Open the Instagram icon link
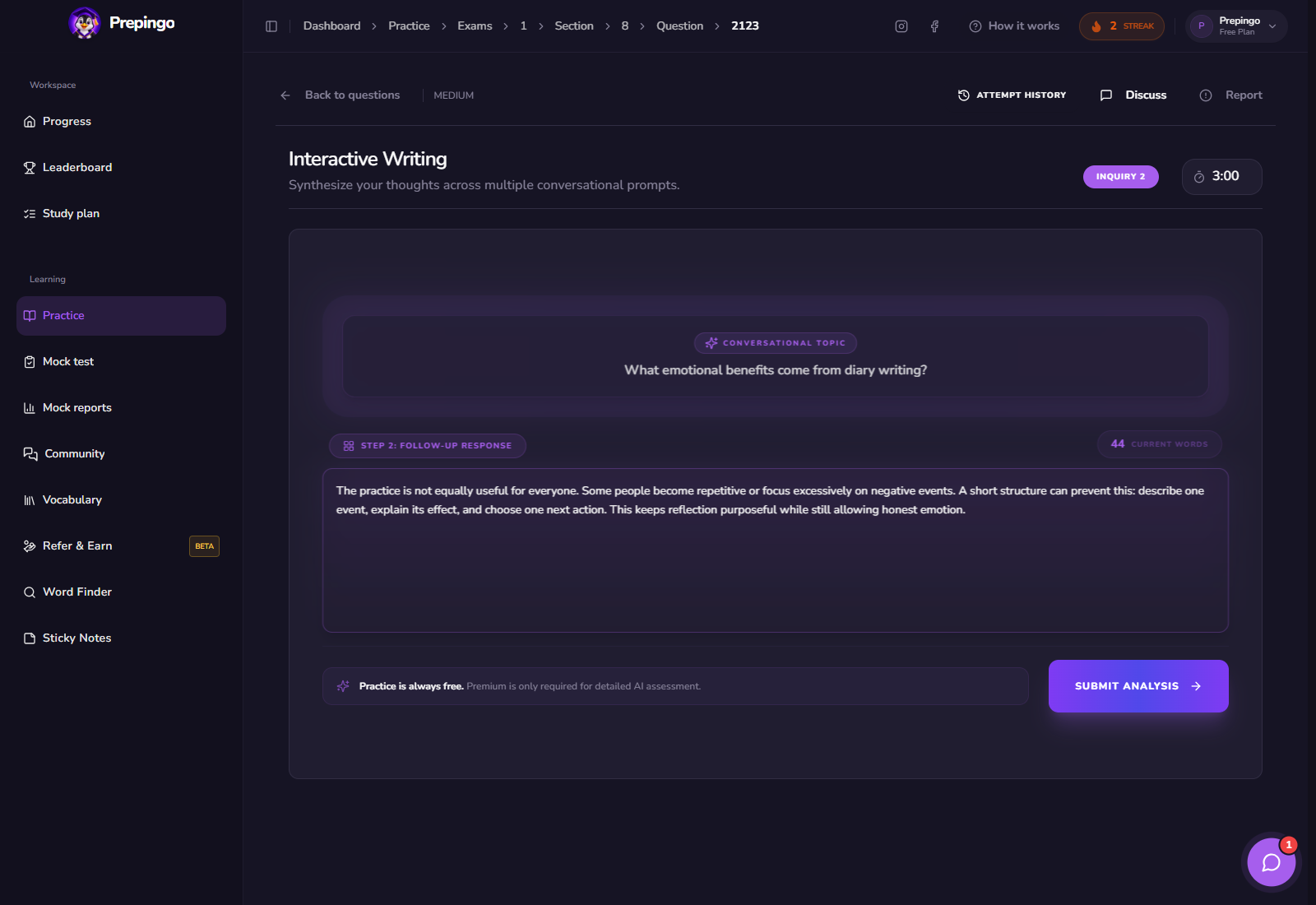This screenshot has height=905, width=1316. click(901, 26)
